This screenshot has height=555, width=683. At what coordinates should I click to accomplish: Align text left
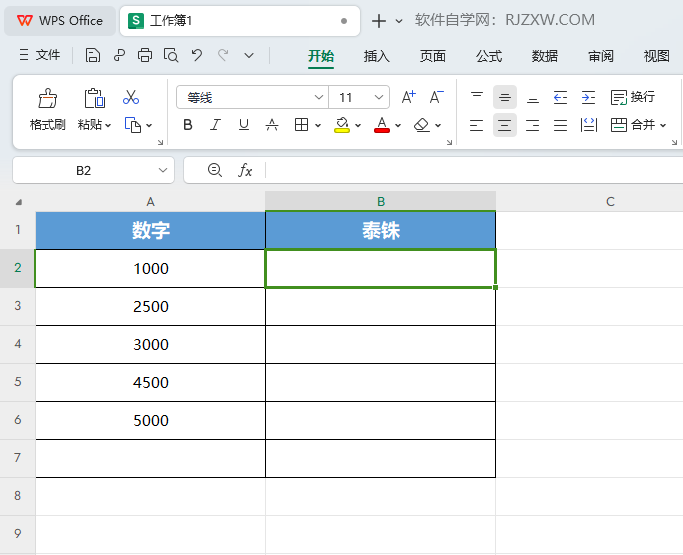(x=477, y=125)
